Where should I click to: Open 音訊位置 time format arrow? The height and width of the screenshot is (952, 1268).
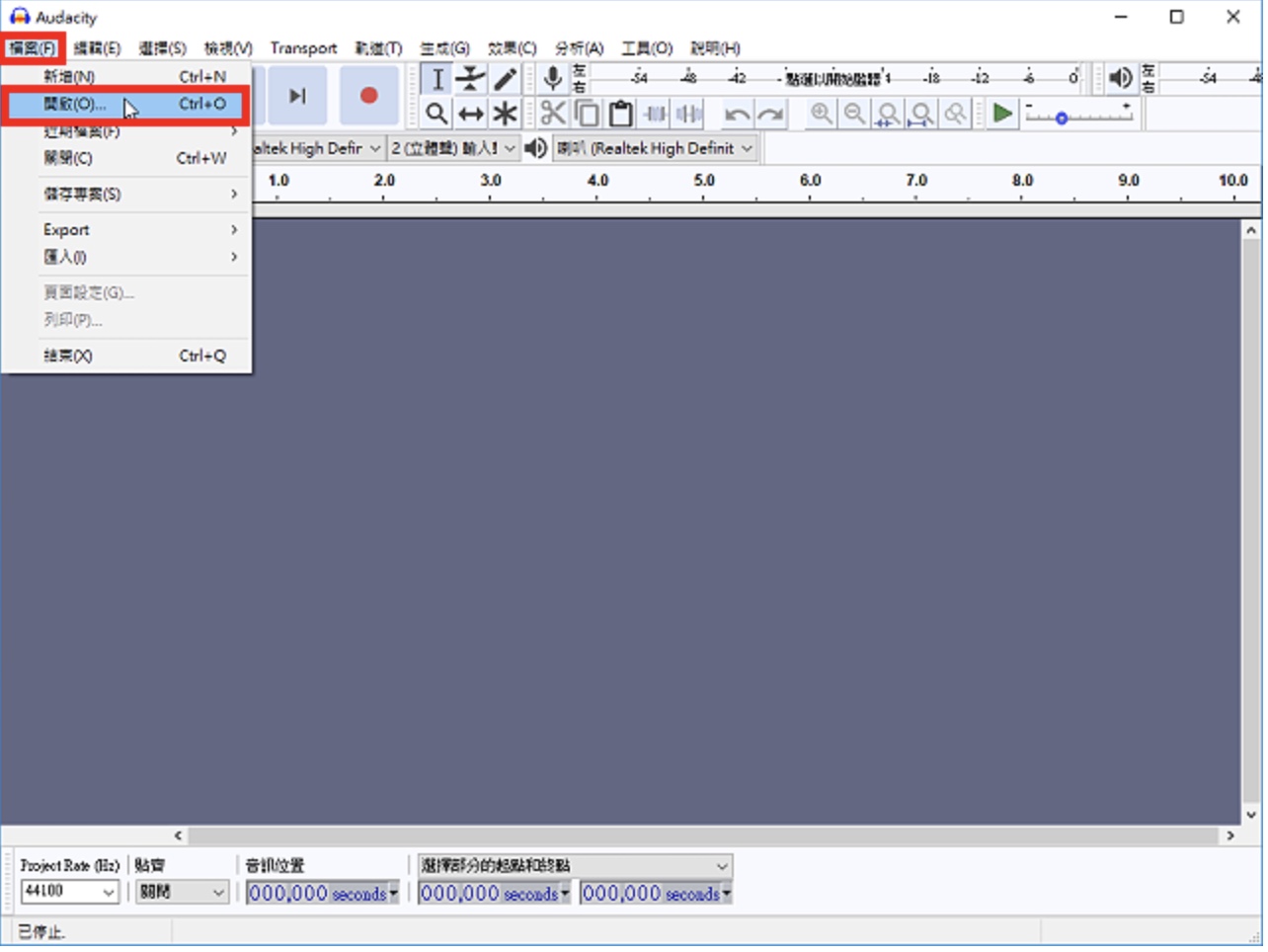pyautogui.click(x=394, y=894)
